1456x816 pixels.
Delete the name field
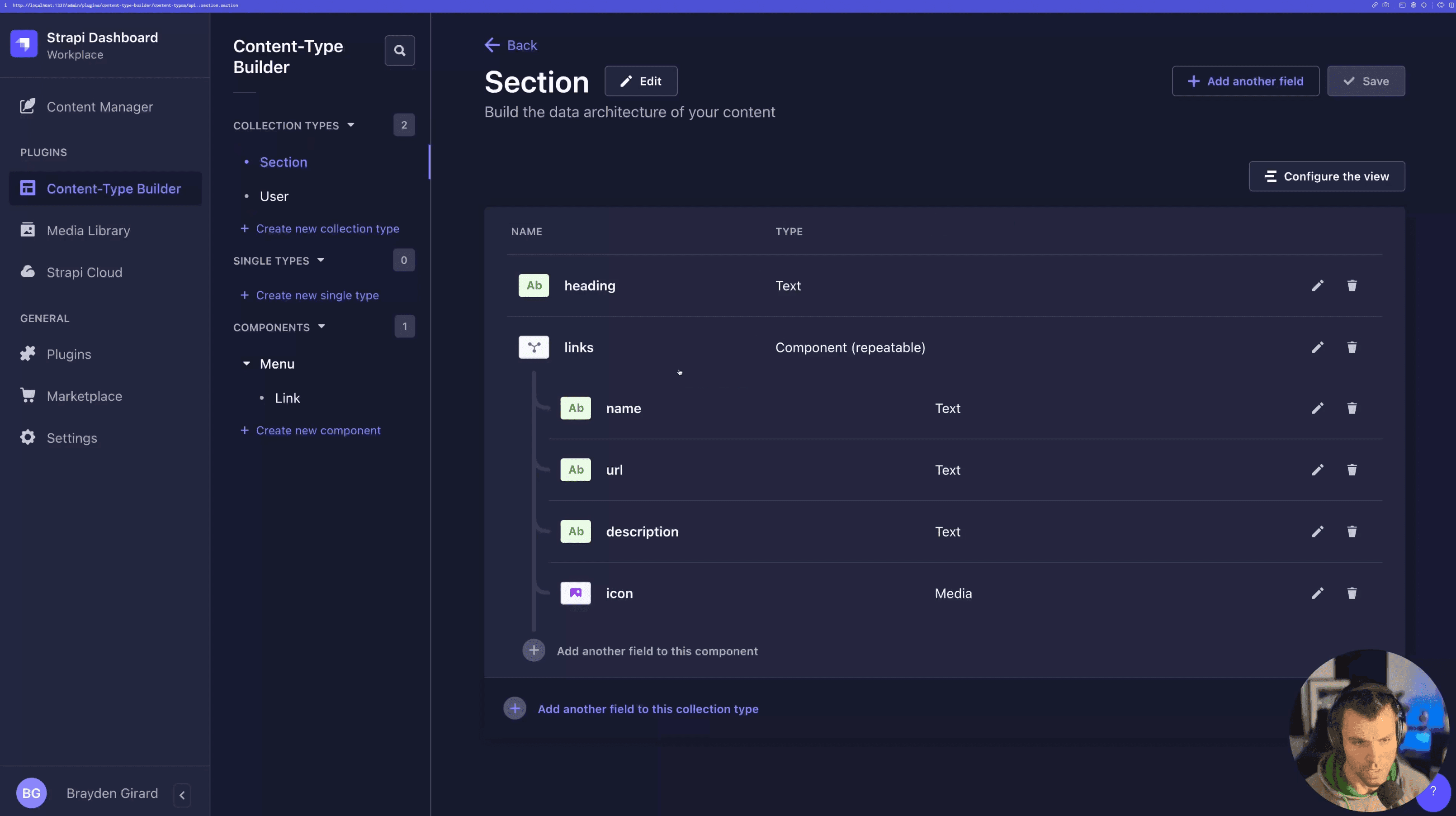click(x=1352, y=408)
